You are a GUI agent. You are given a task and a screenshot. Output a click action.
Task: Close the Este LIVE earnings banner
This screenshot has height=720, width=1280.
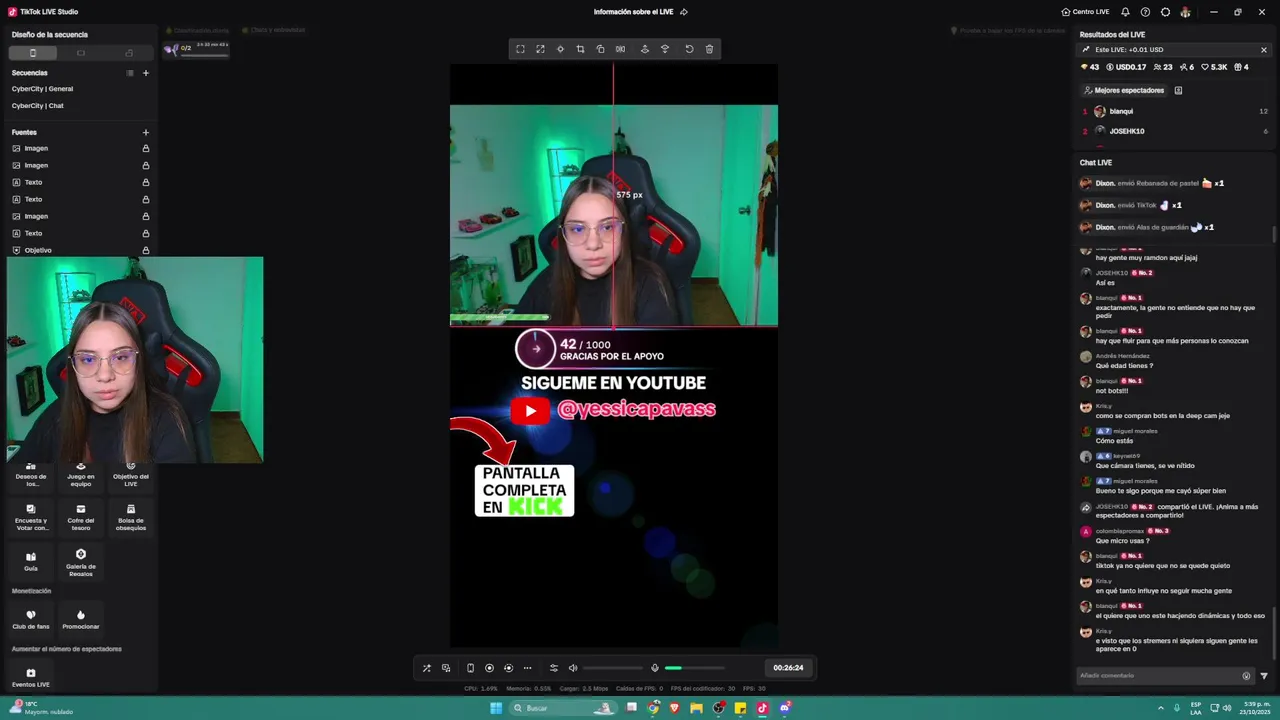pyautogui.click(x=1264, y=50)
